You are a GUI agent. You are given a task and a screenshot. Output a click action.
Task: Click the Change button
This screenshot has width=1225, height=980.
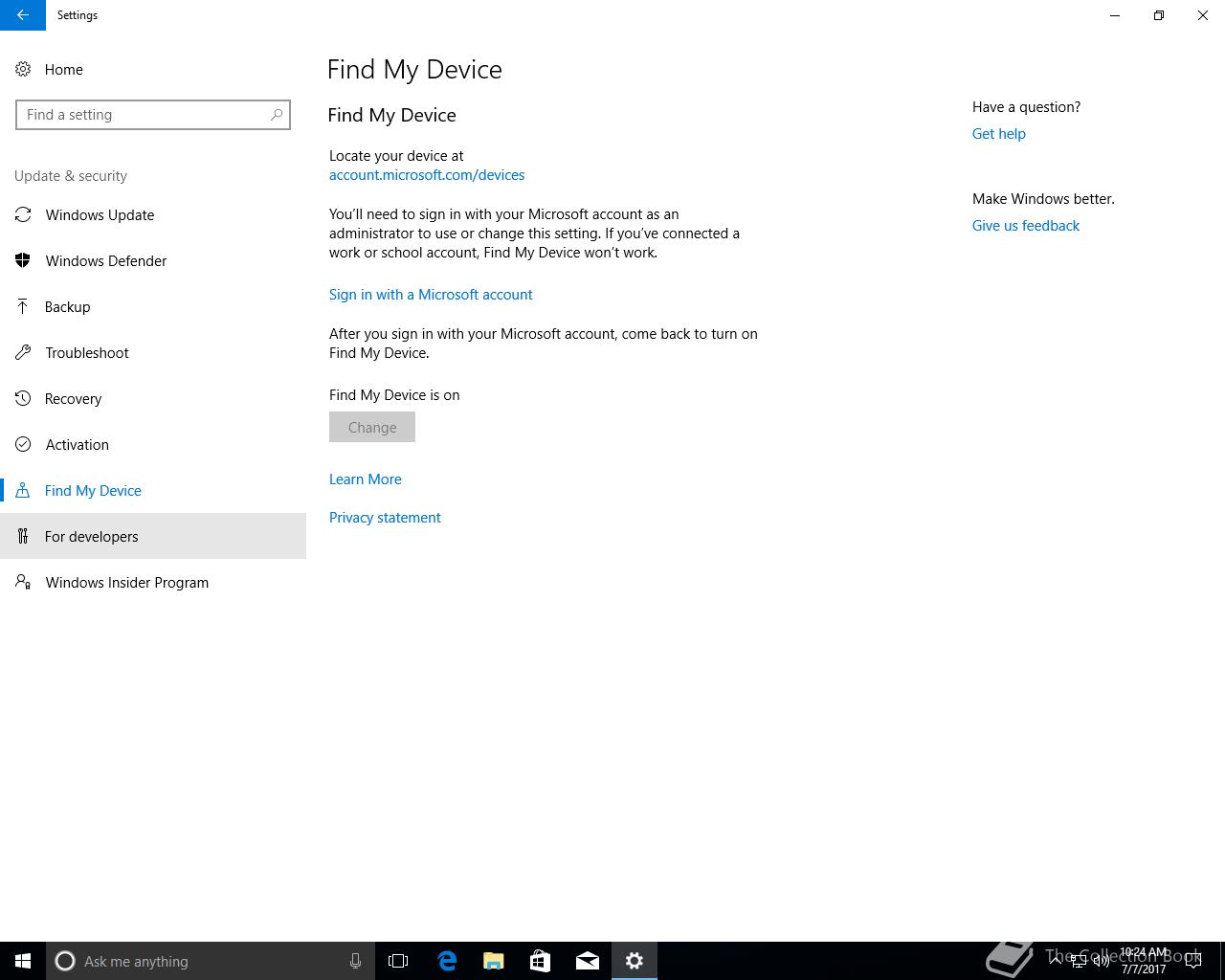372,427
